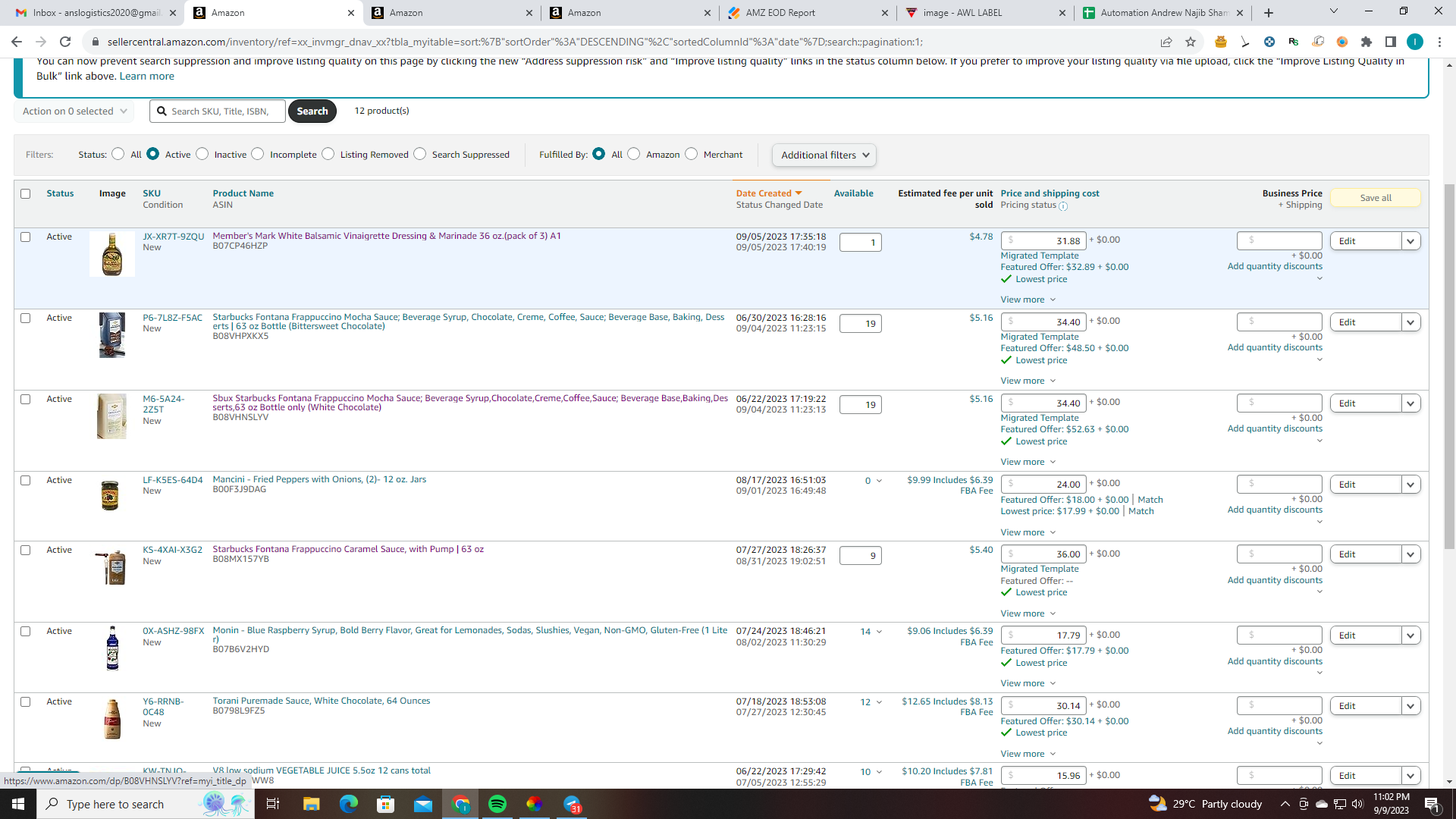Expand available quantity for LF-K5ES-64D4
1456x819 pixels.
coord(874,481)
